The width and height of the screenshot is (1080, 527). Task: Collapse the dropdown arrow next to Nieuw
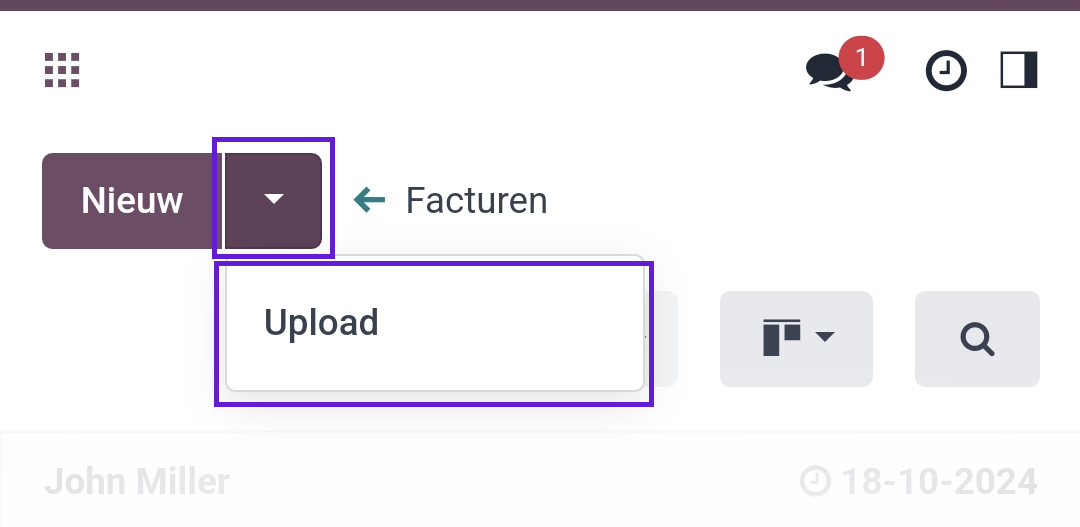(x=273, y=200)
